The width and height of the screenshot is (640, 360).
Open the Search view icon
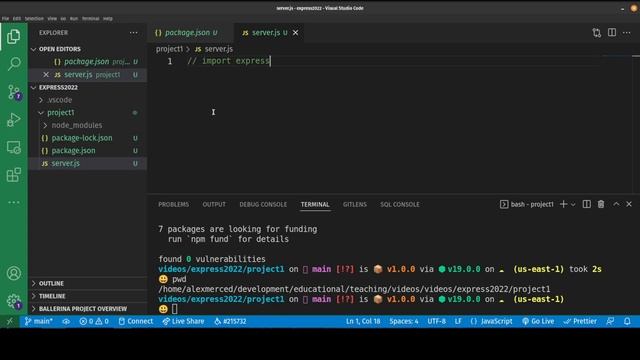click(x=13, y=64)
